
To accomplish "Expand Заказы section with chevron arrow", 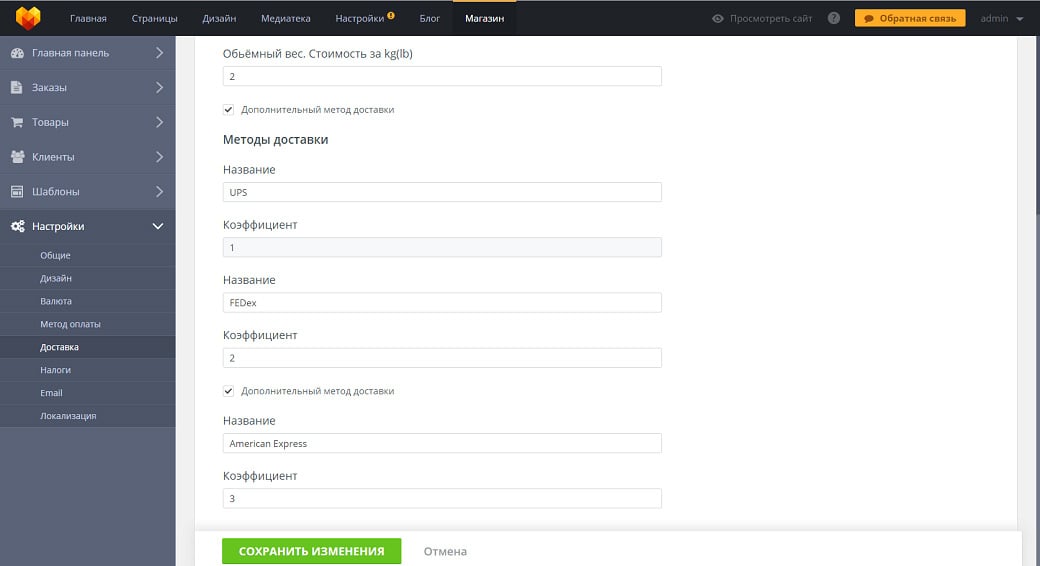I will click(158, 88).
